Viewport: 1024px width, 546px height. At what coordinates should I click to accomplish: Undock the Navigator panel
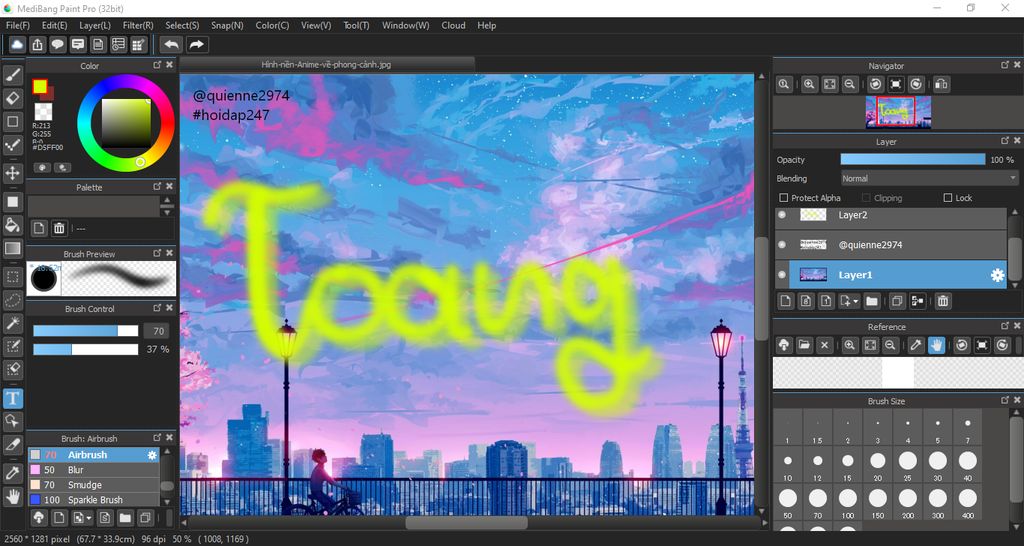click(x=1005, y=65)
